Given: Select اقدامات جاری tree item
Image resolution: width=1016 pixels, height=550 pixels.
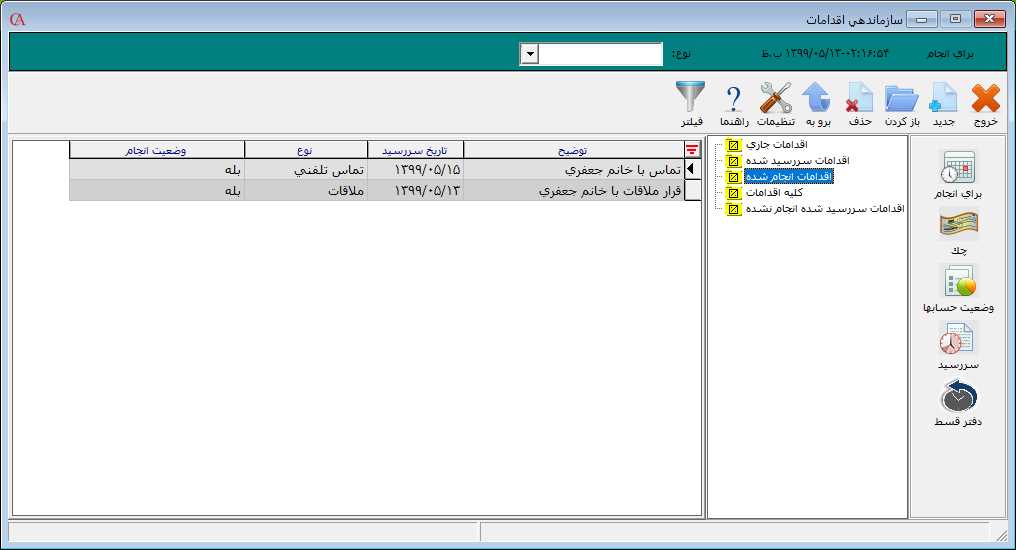Looking at the screenshot, I should pyautogui.click(x=776, y=145).
